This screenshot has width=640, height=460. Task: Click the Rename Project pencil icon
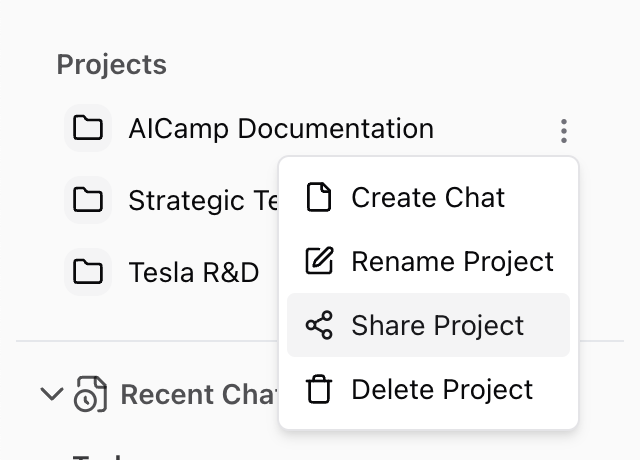tap(318, 262)
